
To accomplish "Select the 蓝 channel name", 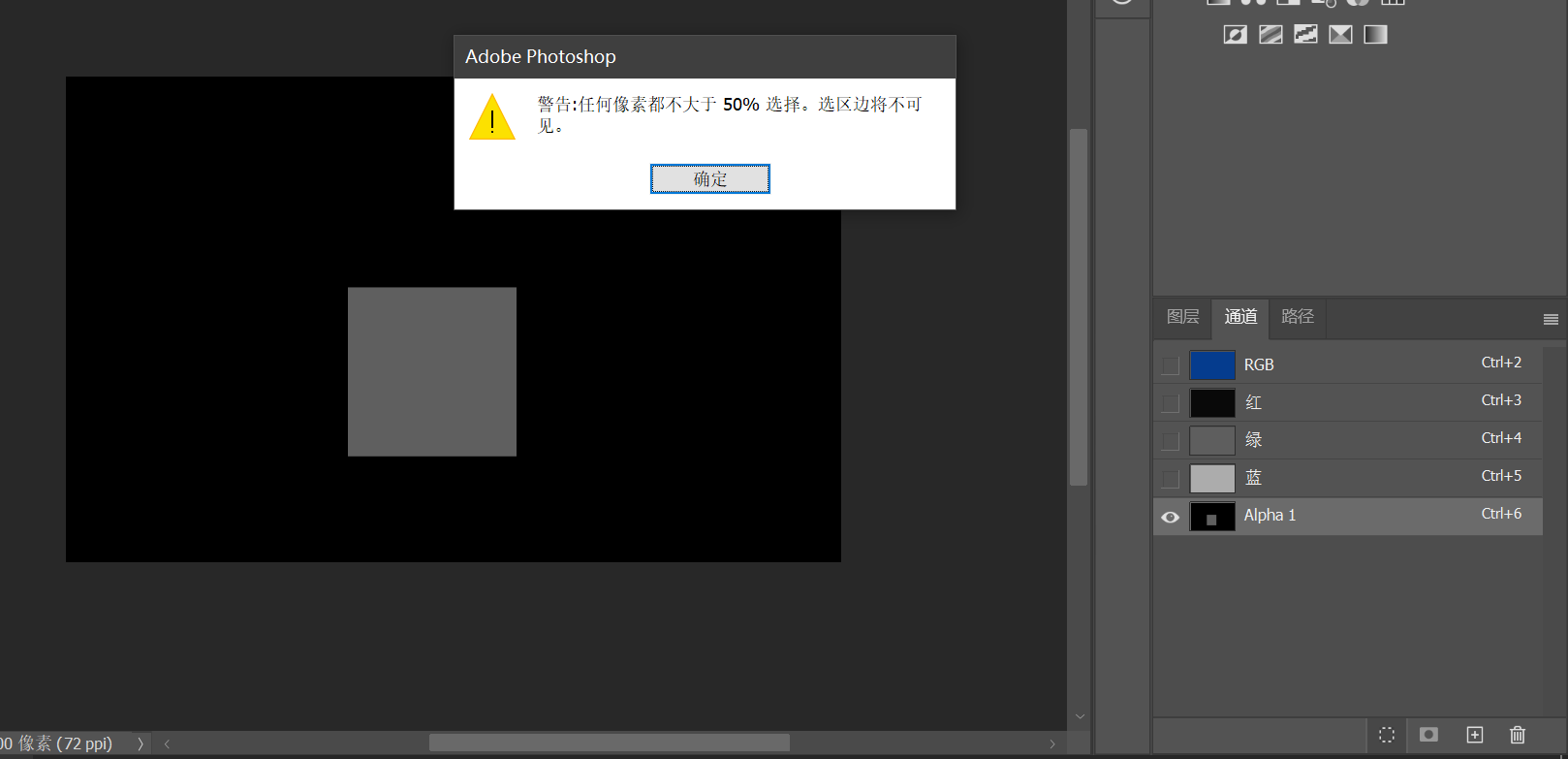I will (1254, 478).
